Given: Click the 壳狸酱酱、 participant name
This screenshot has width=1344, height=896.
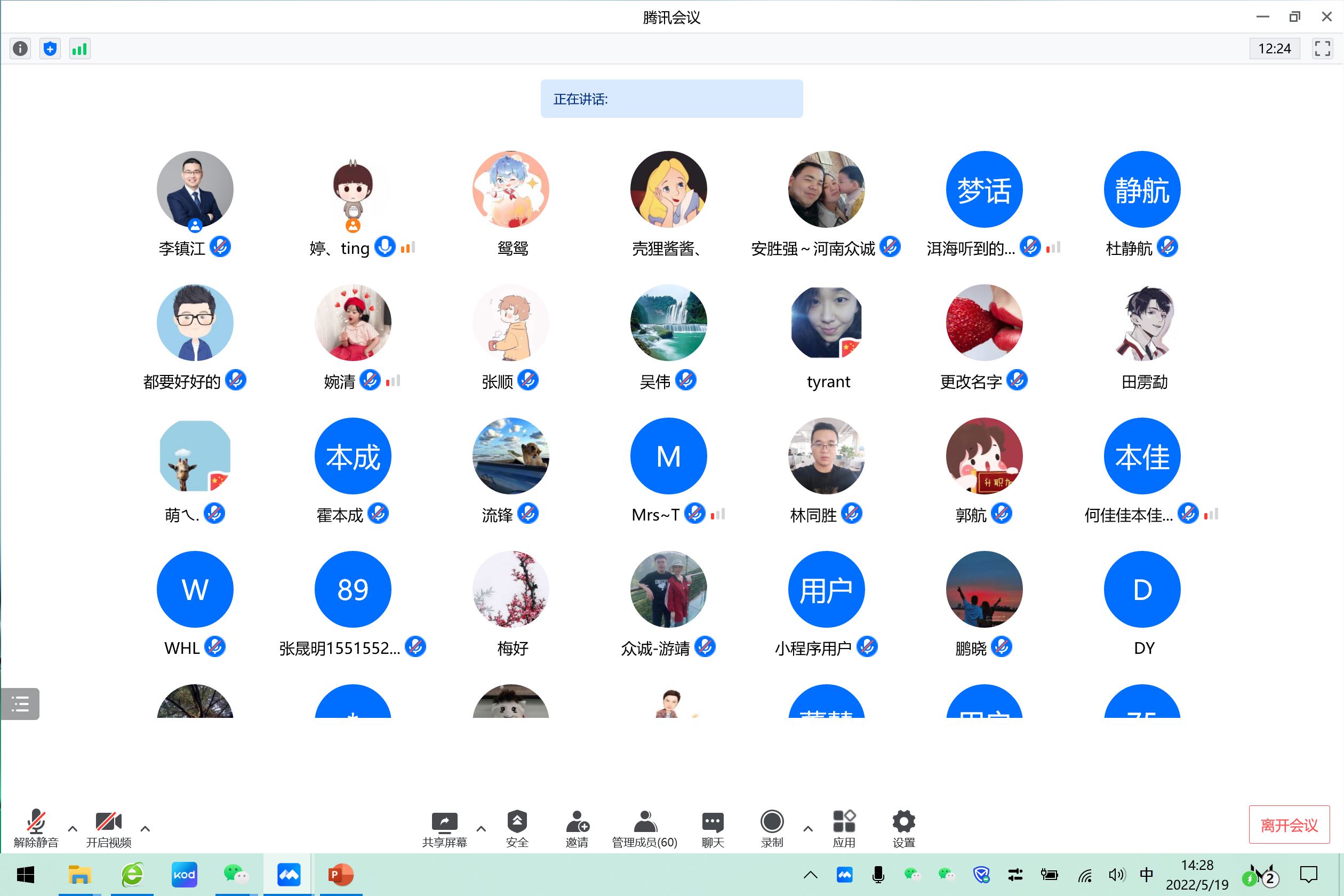Looking at the screenshot, I should tap(666, 248).
